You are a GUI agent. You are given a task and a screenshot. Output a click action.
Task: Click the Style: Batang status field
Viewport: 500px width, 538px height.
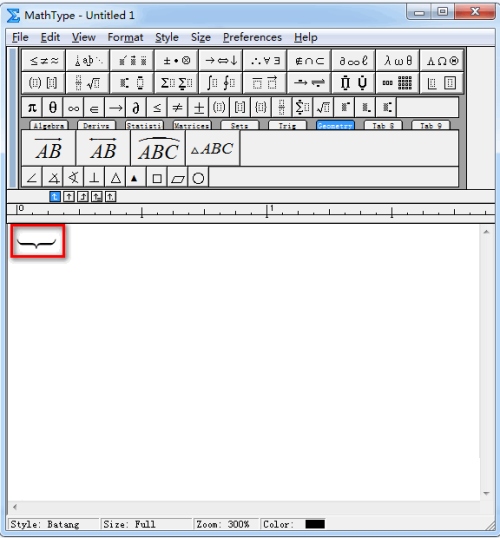53,524
